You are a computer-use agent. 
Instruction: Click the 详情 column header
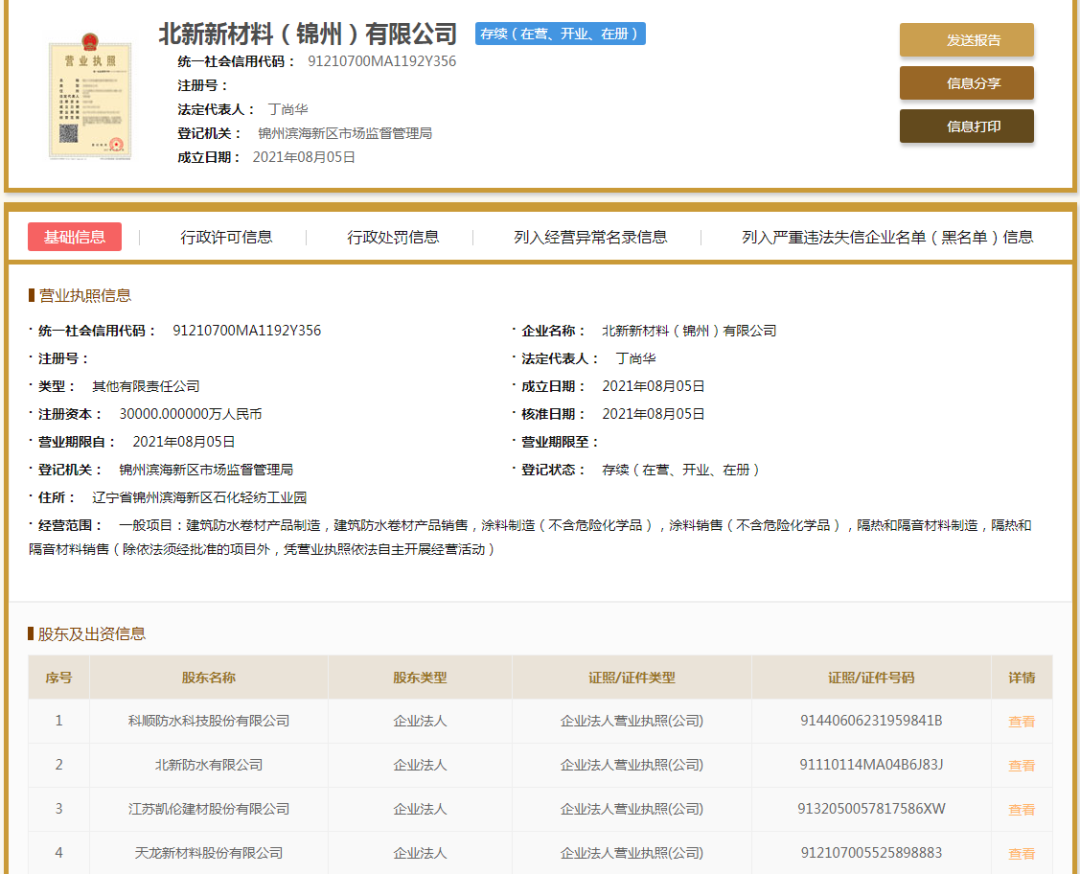(1021, 678)
